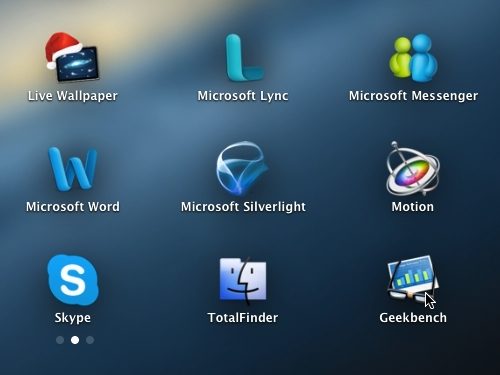Open Microsoft Silverlight app icon

[242, 169]
